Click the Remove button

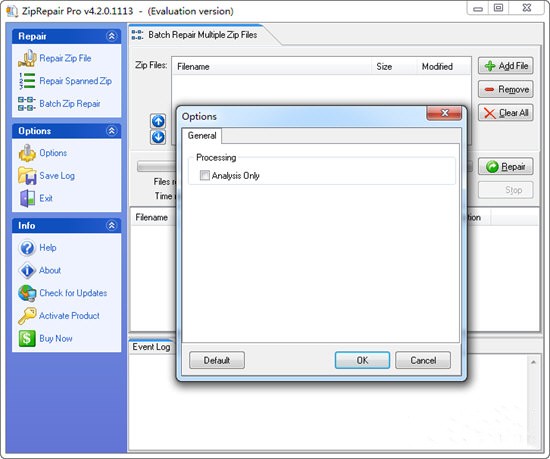pyautogui.click(x=505, y=89)
